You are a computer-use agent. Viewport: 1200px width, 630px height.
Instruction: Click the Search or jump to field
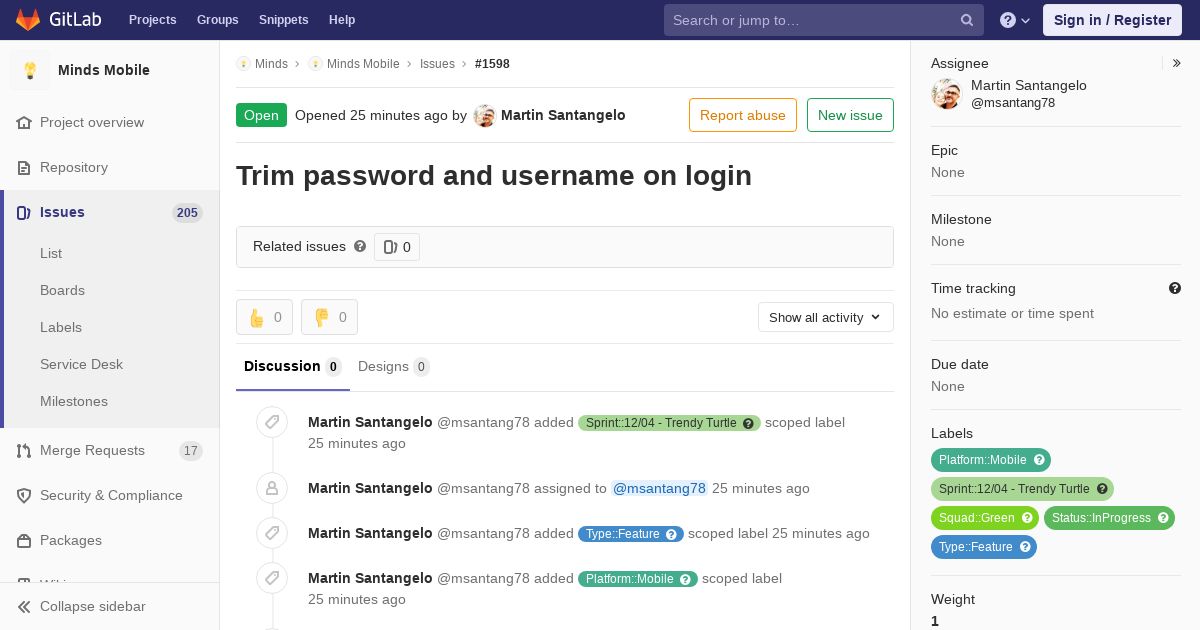click(824, 20)
